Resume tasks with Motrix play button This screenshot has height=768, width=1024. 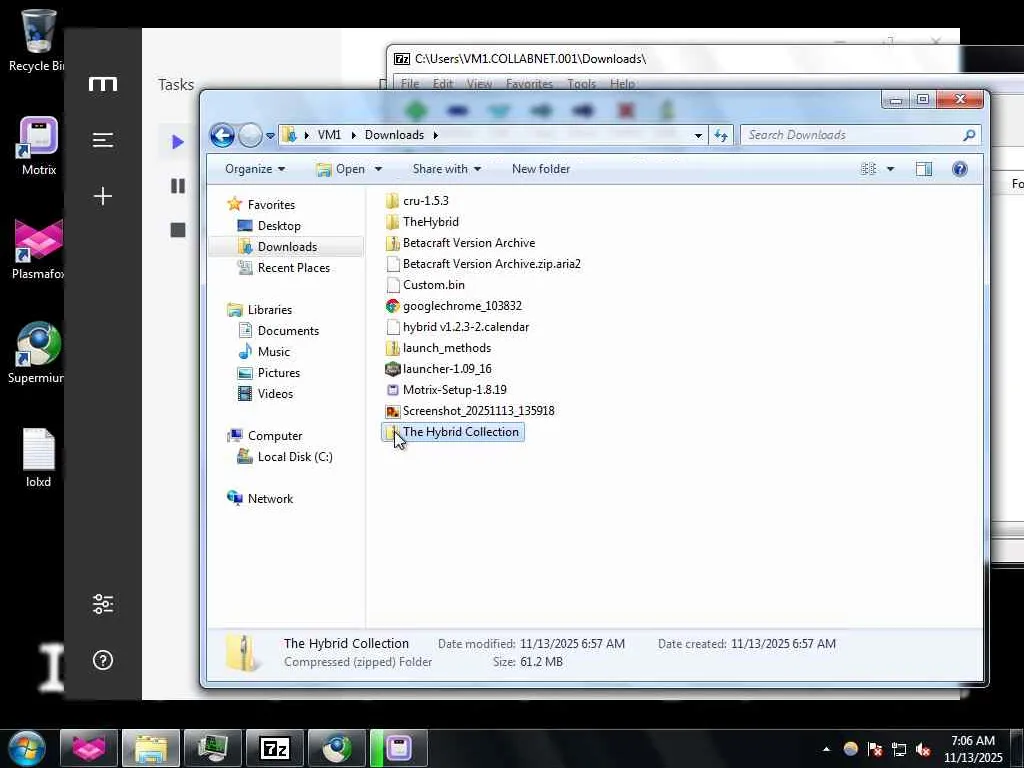[177, 142]
